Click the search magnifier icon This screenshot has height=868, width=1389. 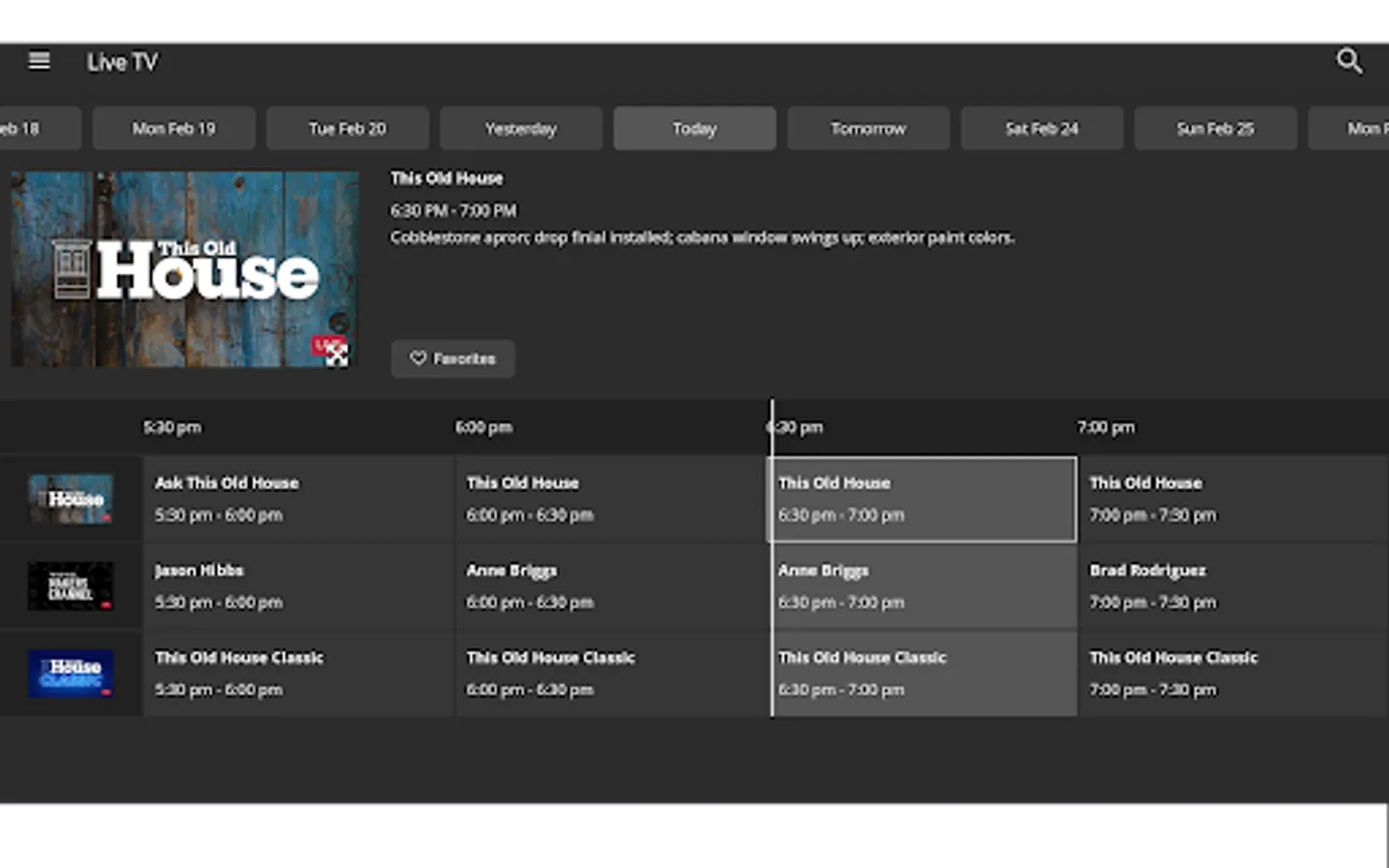tap(1349, 61)
